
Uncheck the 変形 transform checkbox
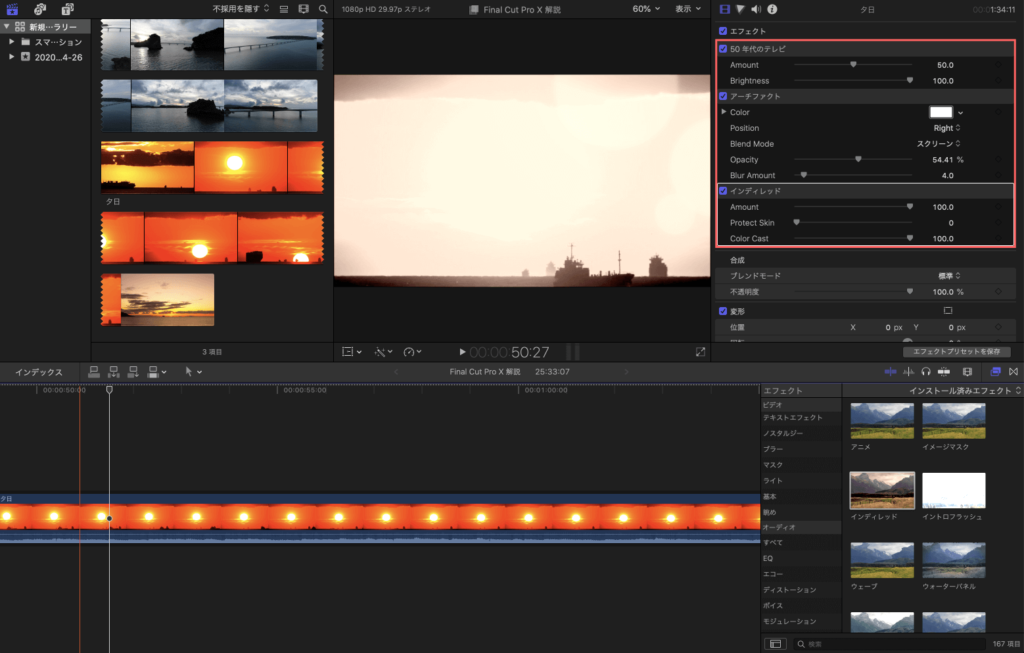(723, 311)
